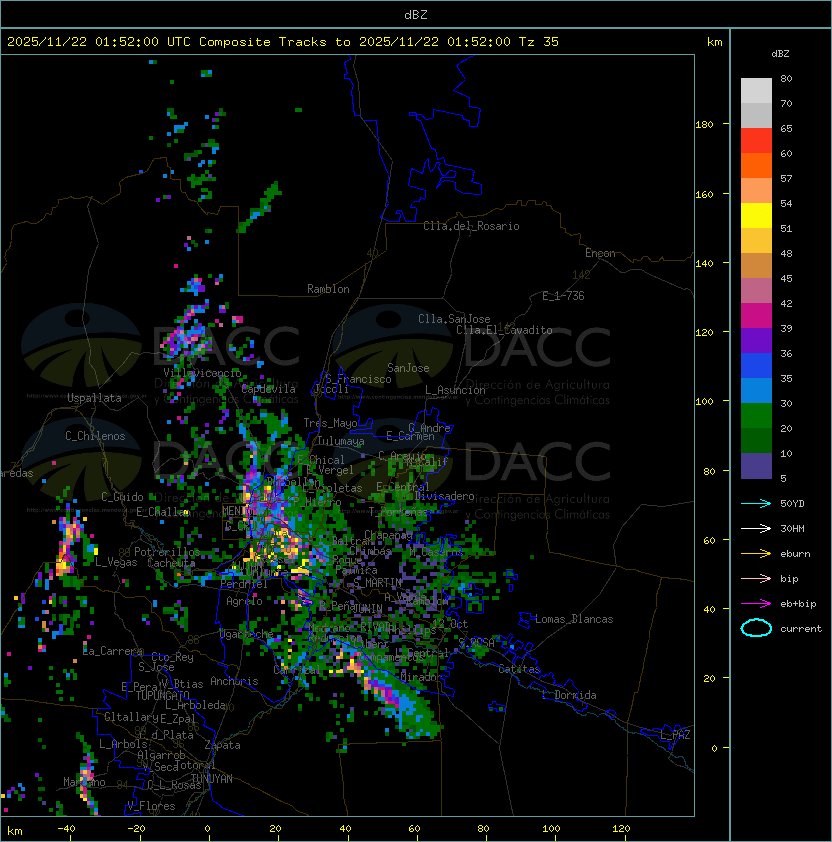832x842 pixels.
Task: Click the 'L_Asuncion' map label
Action: click(x=455, y=390)
